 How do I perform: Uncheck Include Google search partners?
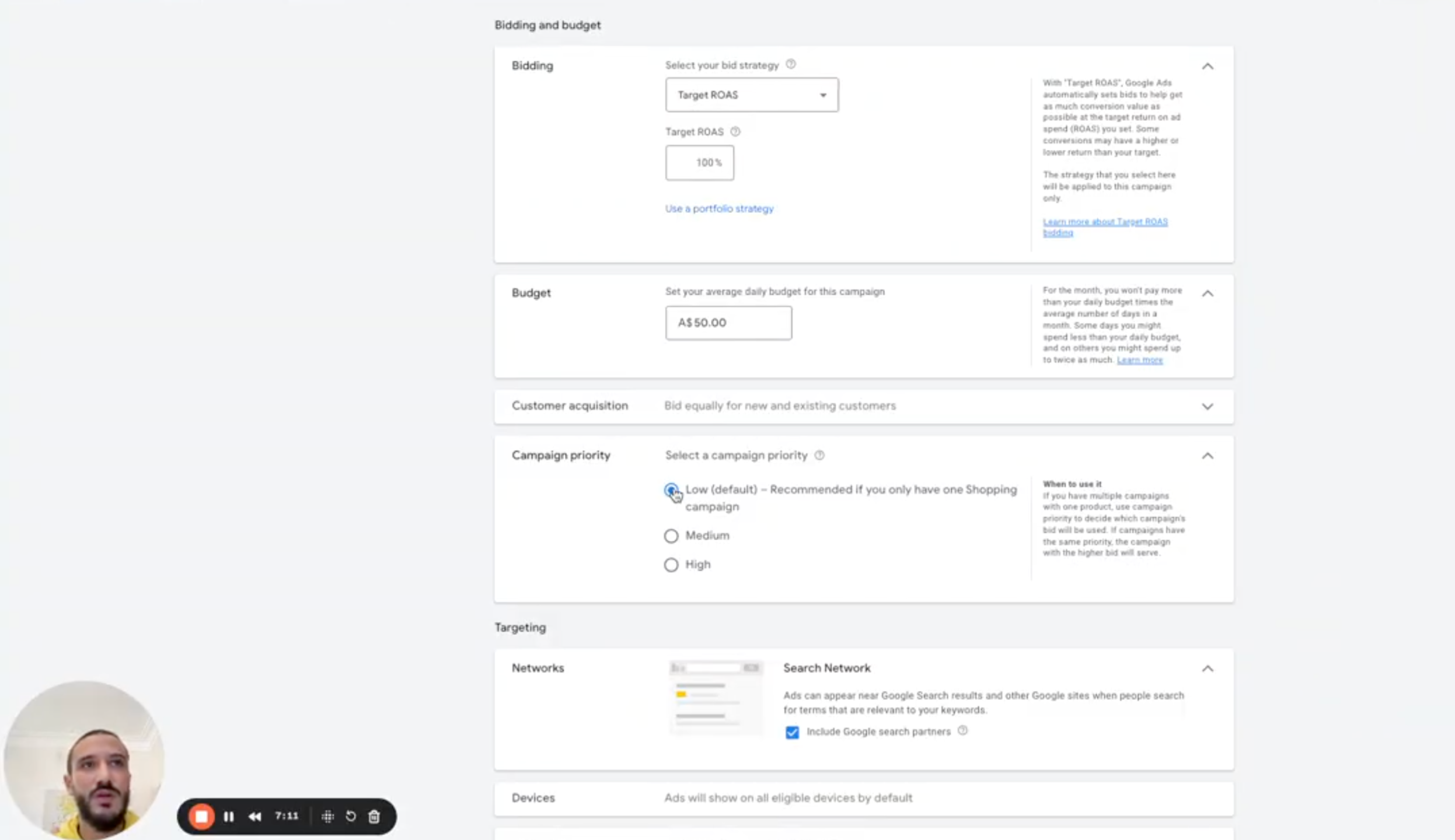791,732
